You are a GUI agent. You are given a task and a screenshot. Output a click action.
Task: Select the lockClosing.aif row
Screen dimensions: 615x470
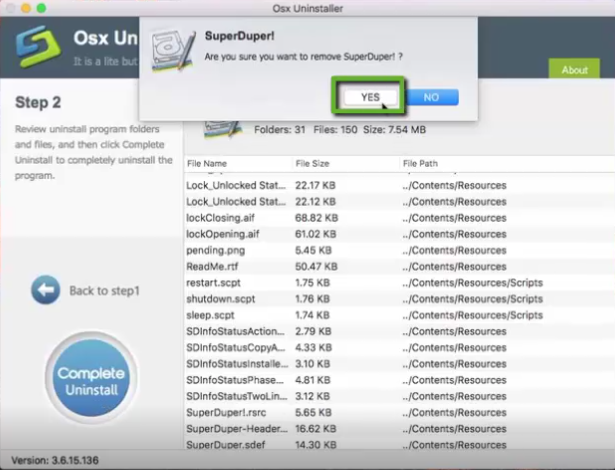pos(399,218)
